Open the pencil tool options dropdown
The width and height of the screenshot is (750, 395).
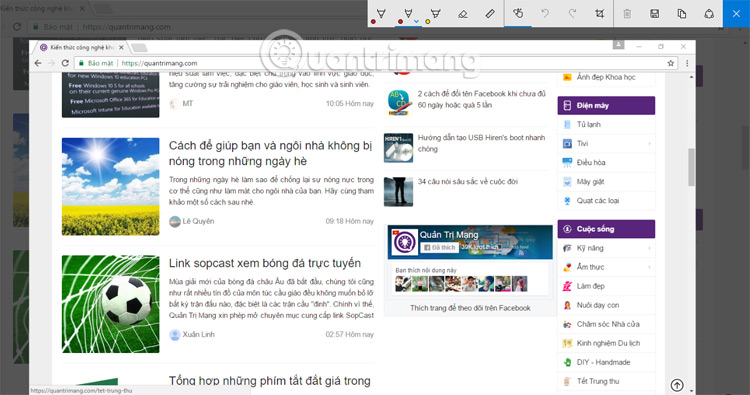tap(416, 22)
